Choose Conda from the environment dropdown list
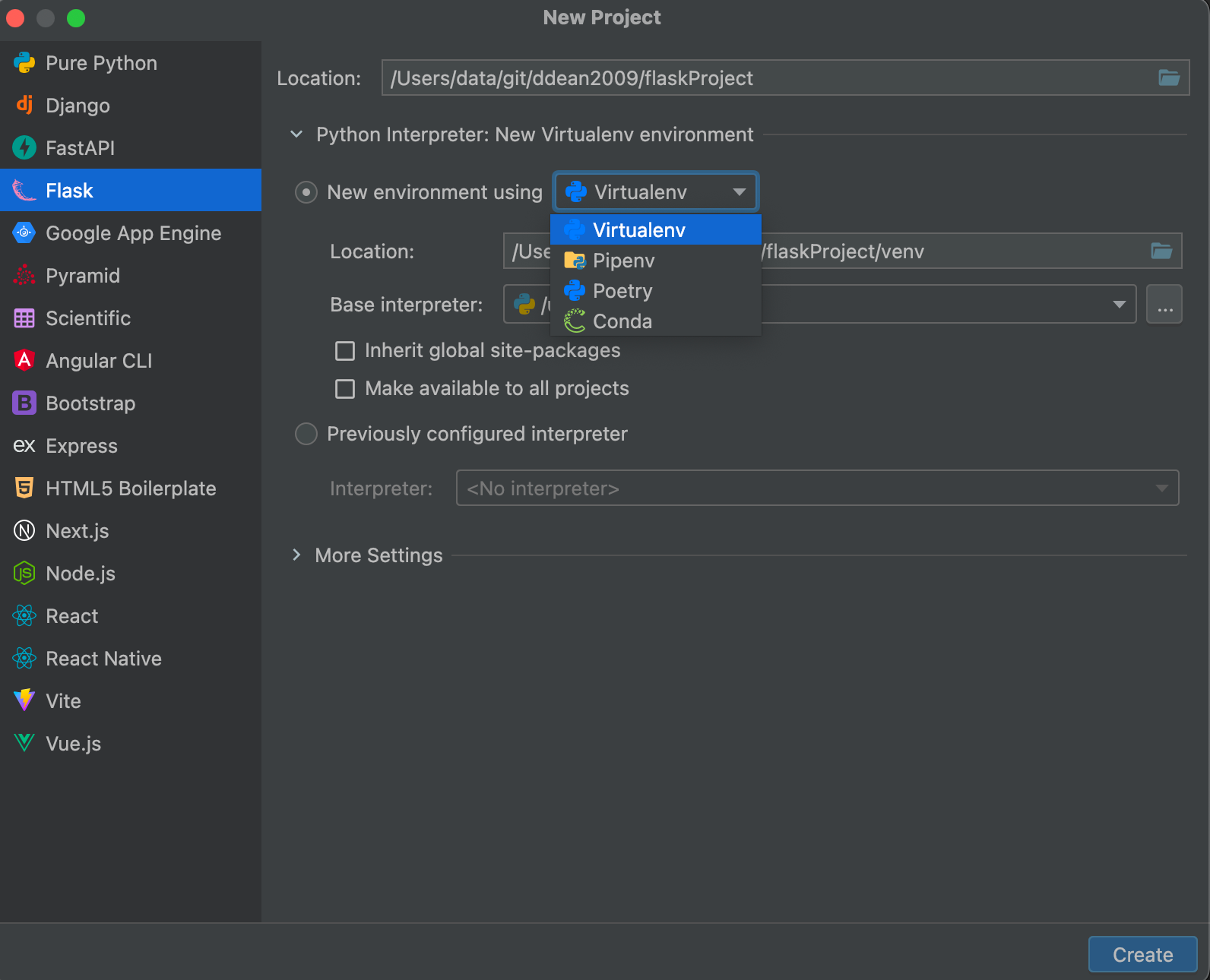Viewport: 1210px width, 980px height. pos(622,321)
